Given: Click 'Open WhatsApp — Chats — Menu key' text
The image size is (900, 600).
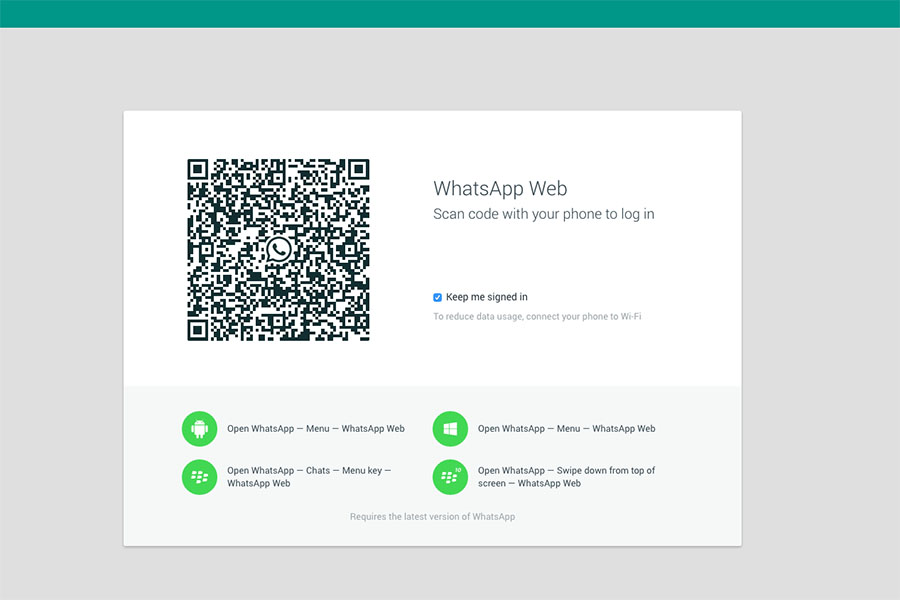Looking at the screenshot, I should point(309,477).
